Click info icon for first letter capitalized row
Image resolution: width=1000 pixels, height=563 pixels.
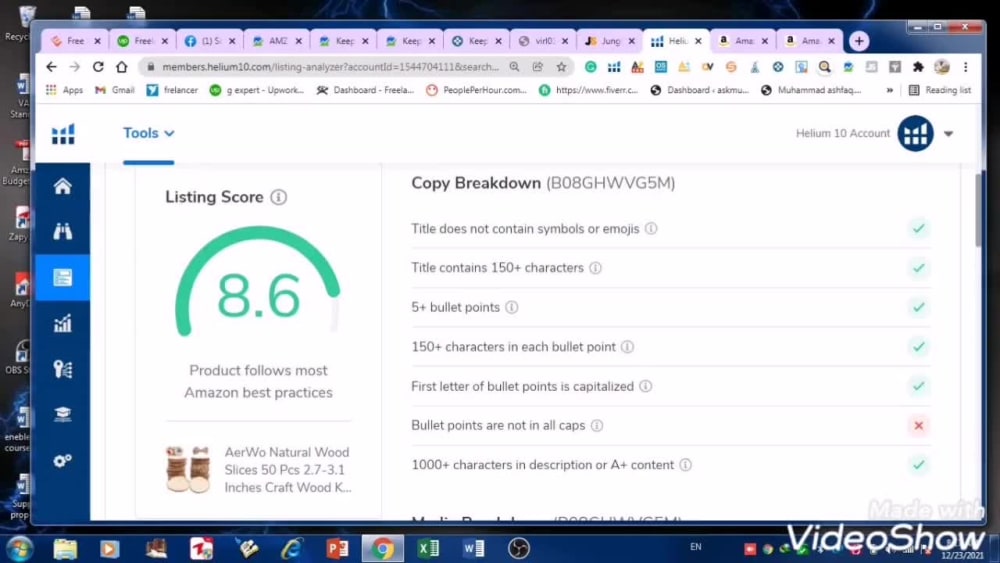click(645, 386)
